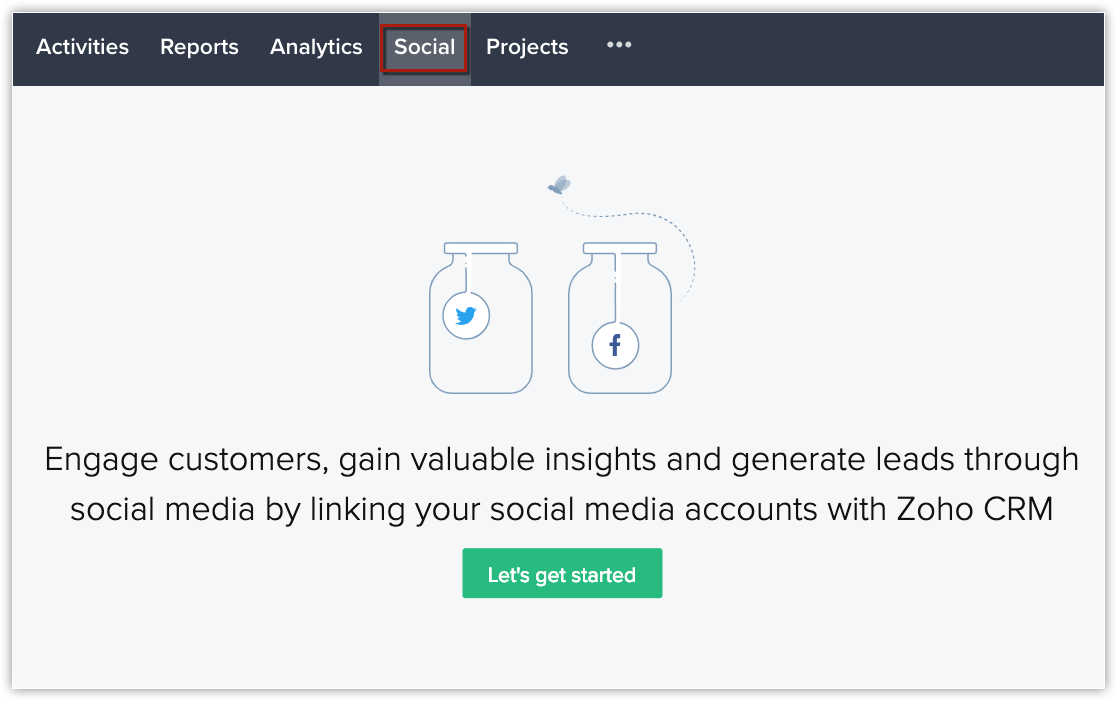Click the lid of the Twitter jar
Screen dimensions: 1117x701
[481, 247]
